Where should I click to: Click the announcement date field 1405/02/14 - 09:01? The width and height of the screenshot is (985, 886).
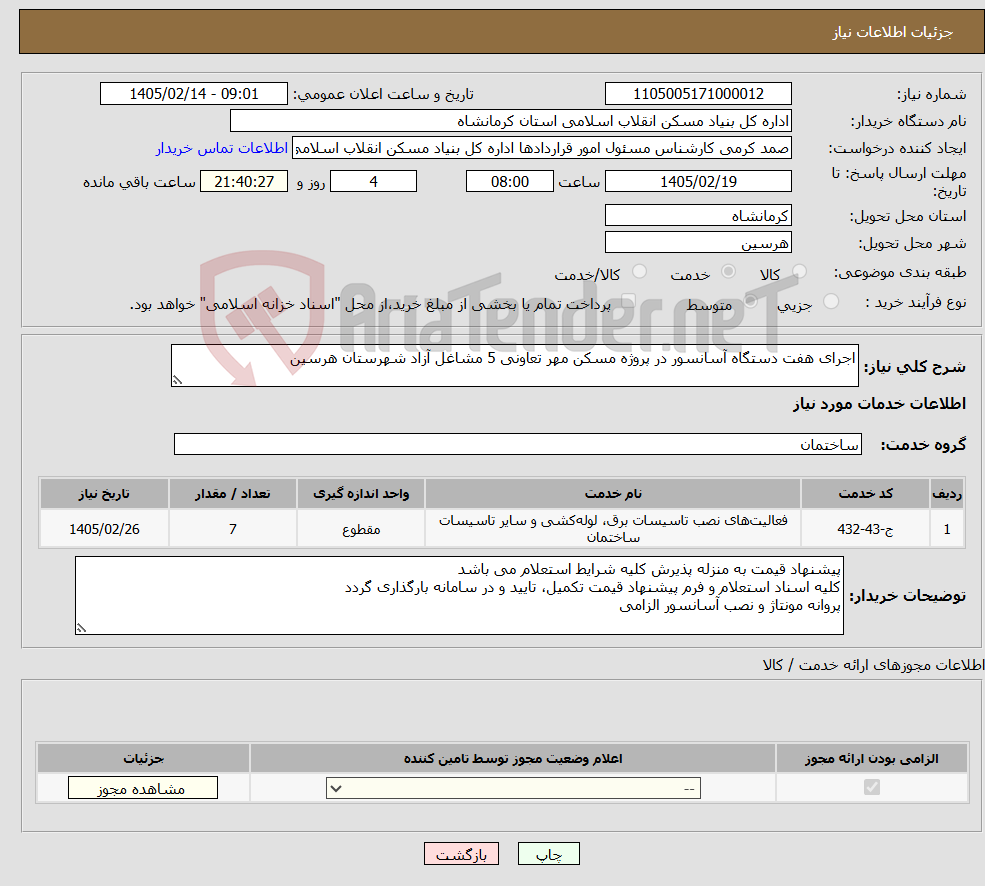(193, 94)
